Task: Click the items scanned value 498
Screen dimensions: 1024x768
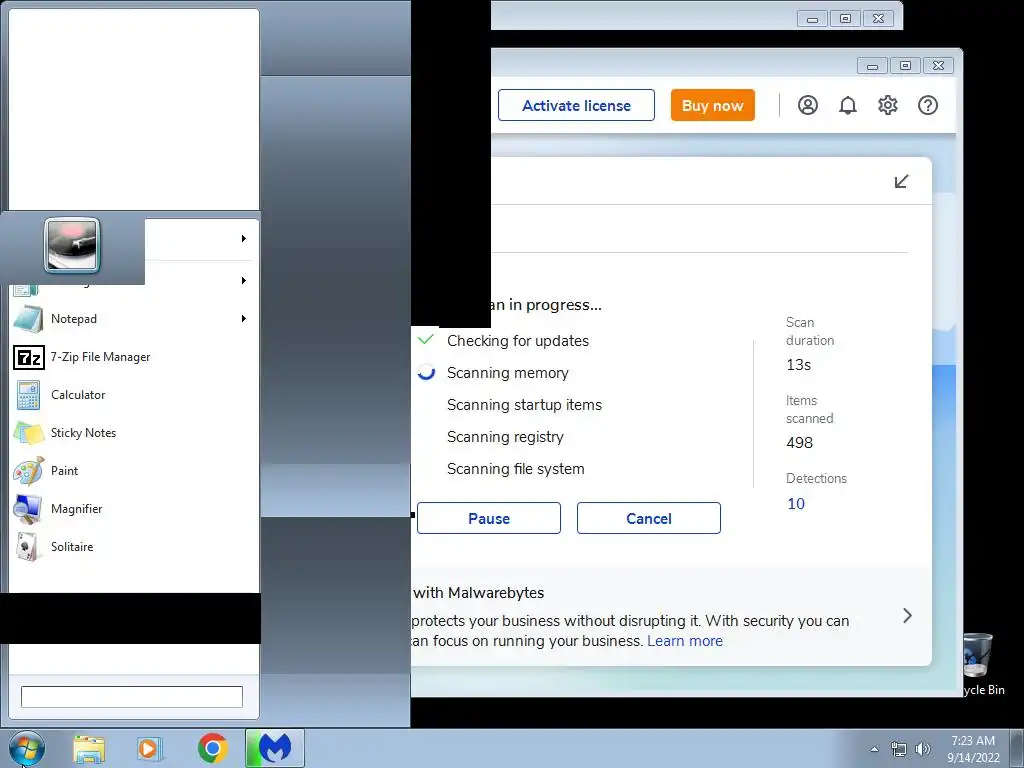Action: click(x=799, y=442)
